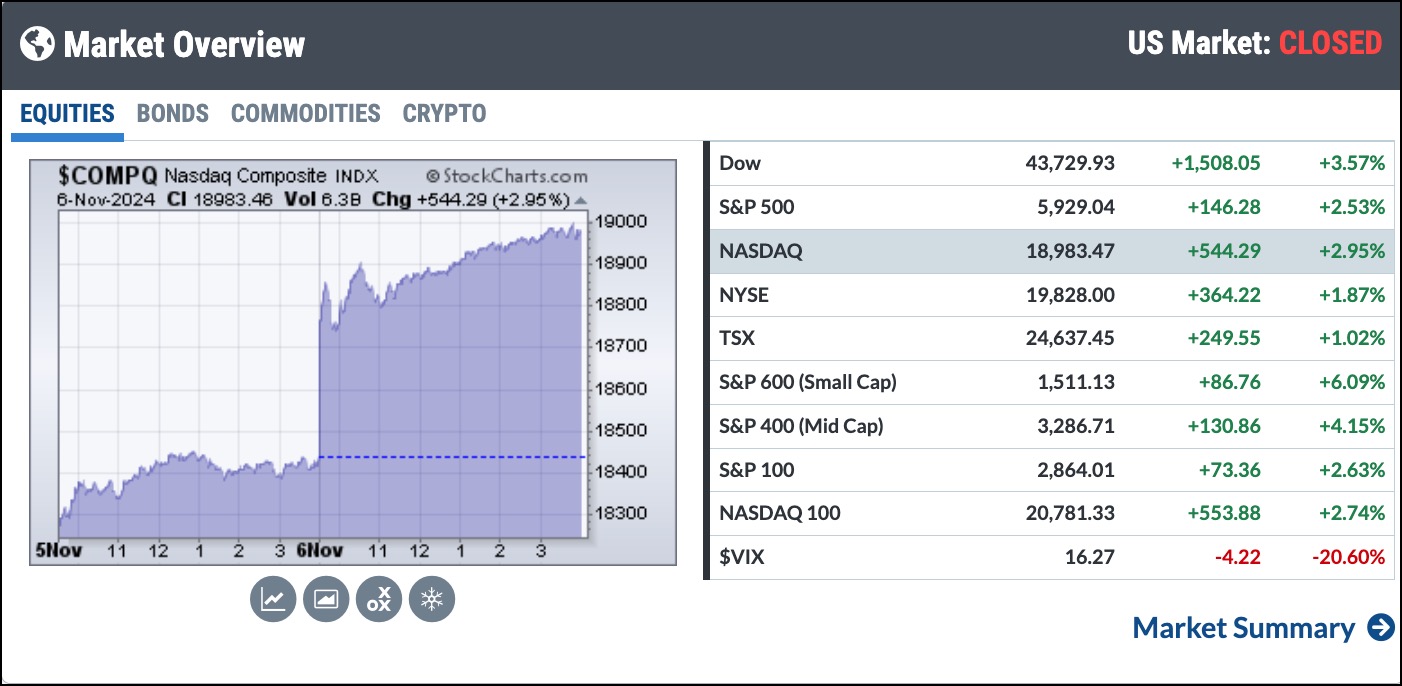Click the S&P 500 change +146.28
This screenshot has height=686, width=1402.
1224,207
